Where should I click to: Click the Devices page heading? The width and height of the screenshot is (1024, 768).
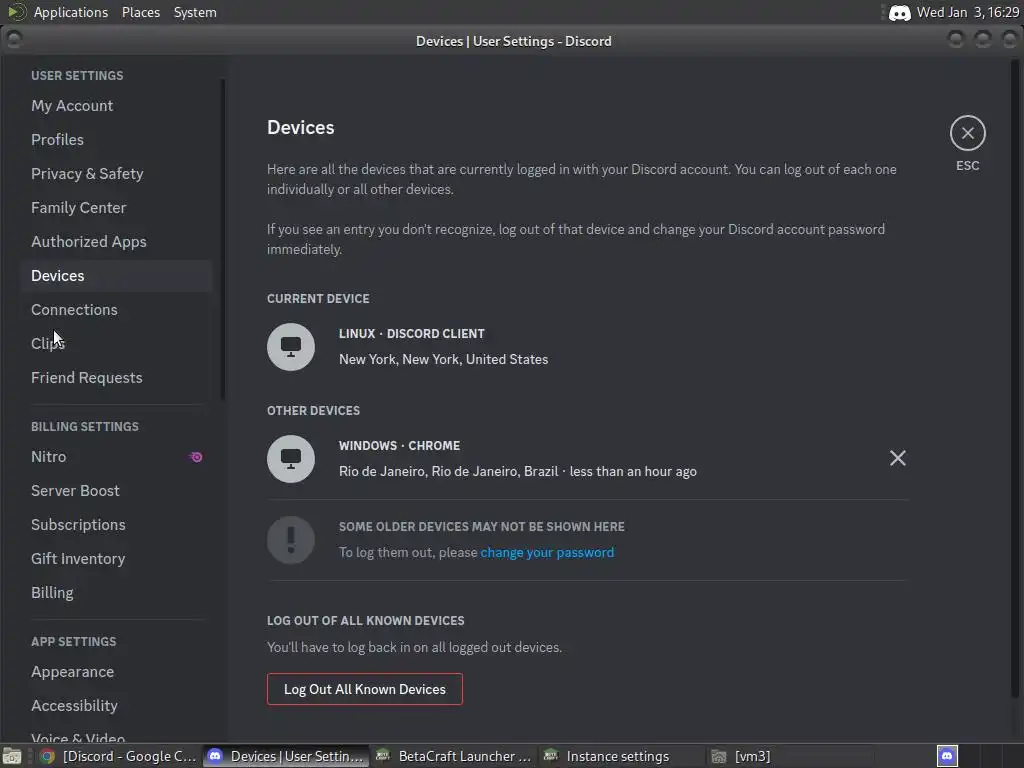coord(300,127)
